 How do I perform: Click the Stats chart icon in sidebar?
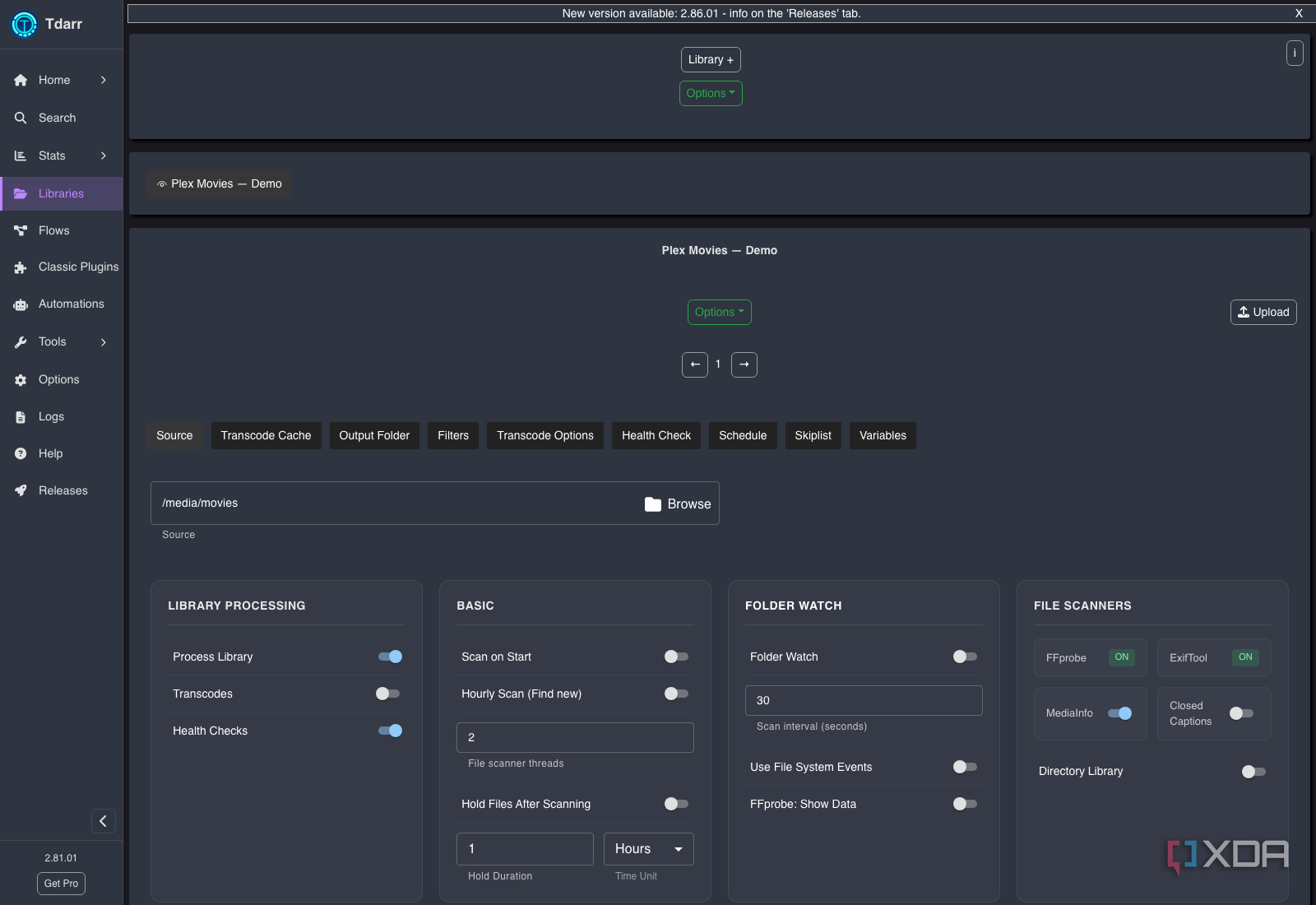pyautogui.click(x=21, y=155)
